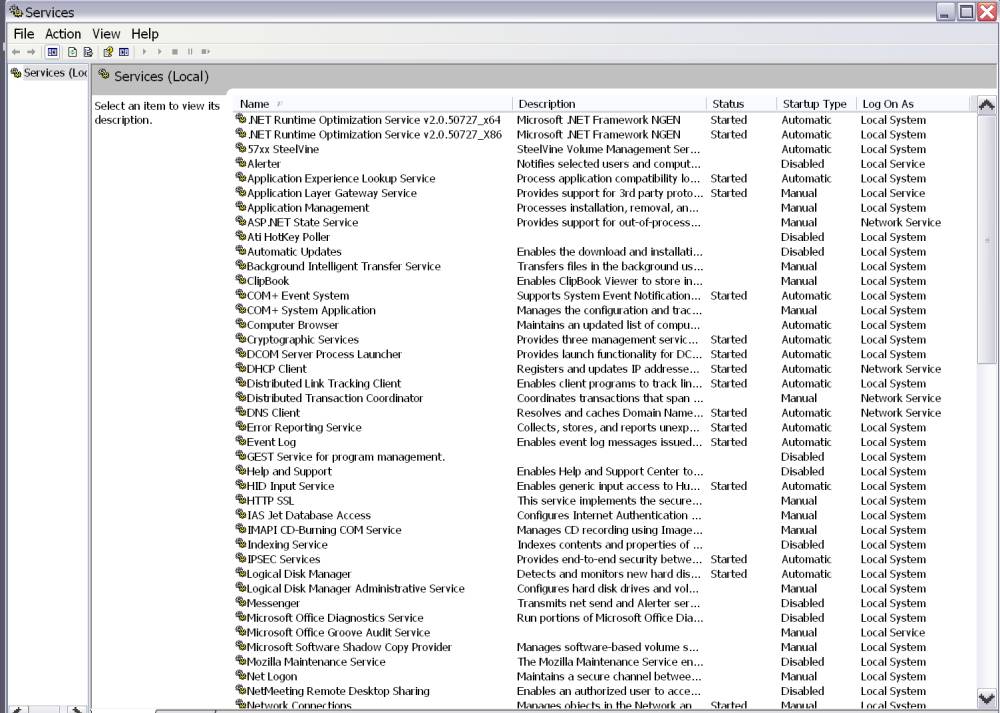Sort services by the Name column header
The image size is (1000, 713).
[373, 104]
